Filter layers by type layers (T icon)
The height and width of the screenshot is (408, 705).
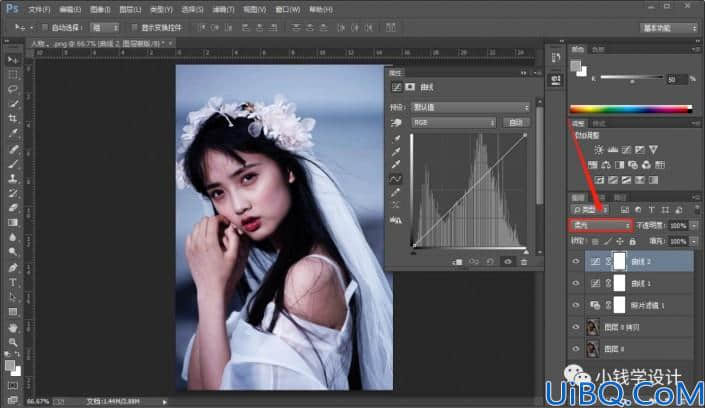click(651, 210)
